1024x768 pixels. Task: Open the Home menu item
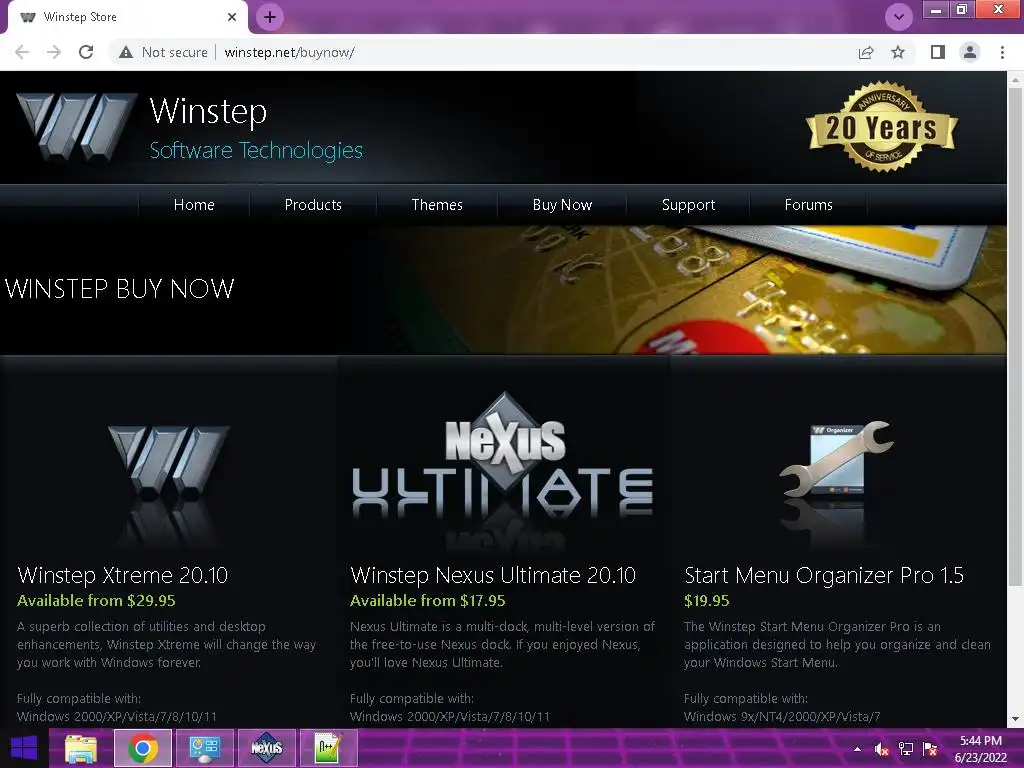[194, 205]
